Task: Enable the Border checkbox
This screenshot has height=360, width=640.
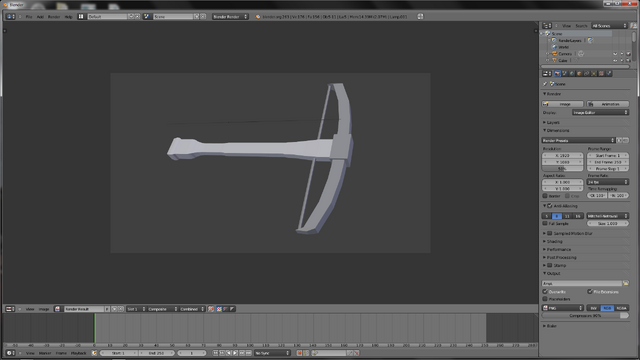Action: (x=545, y=196)
